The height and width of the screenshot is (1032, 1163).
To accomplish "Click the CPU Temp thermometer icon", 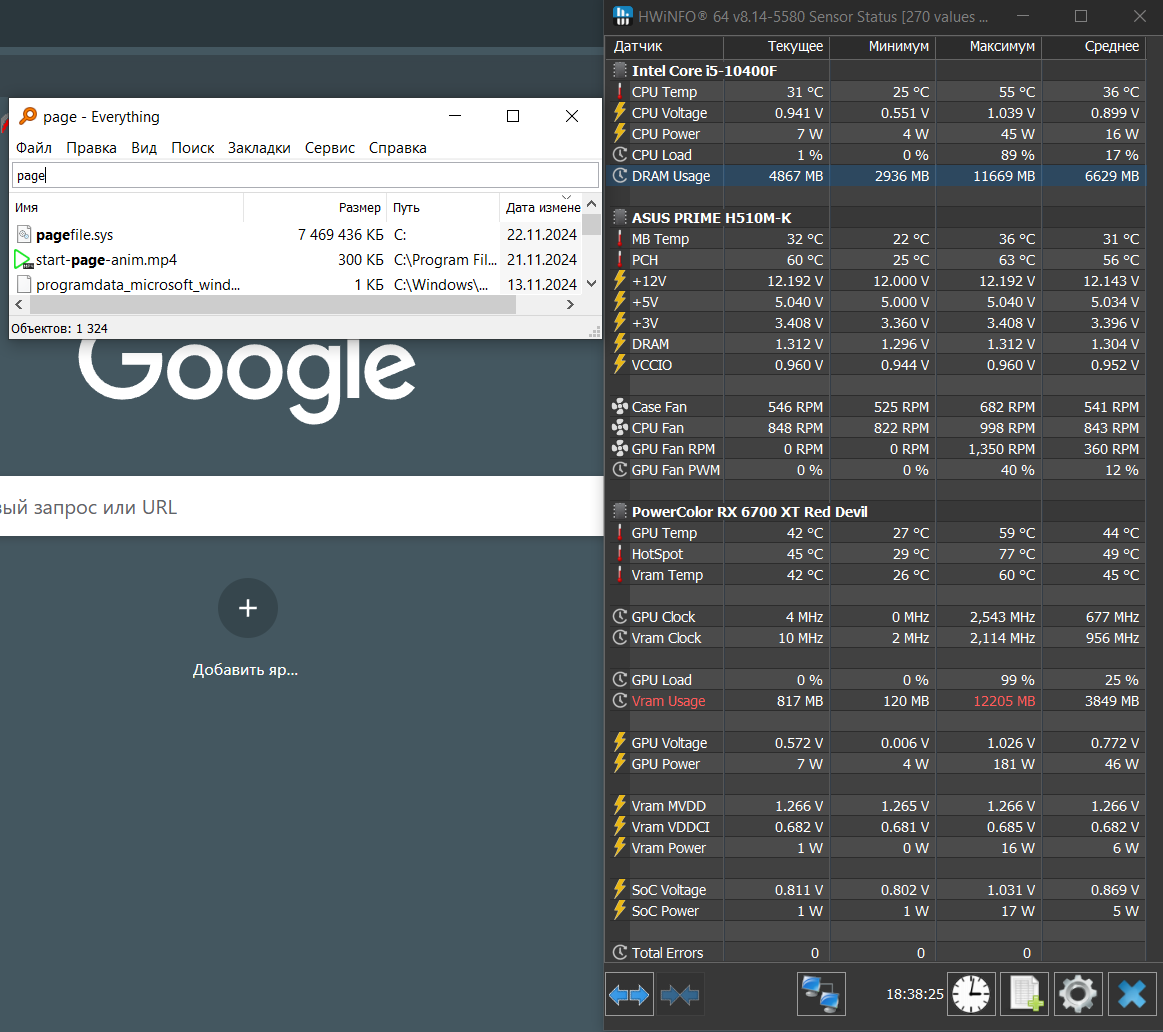I will tap(619, 91).
